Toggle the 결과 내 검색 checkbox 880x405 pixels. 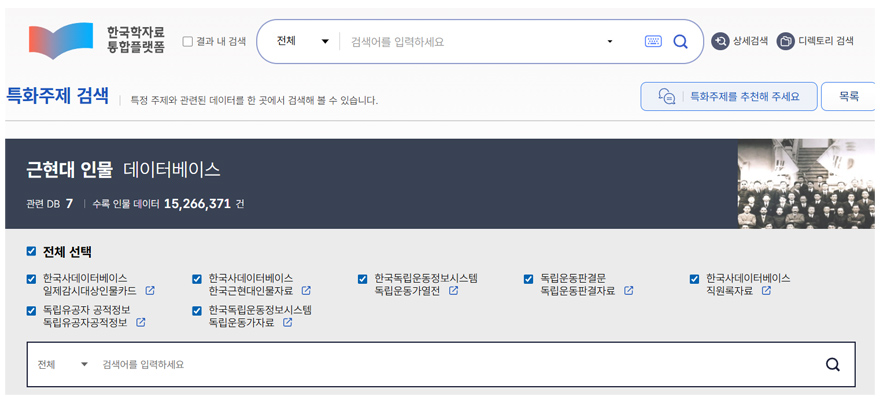[188, 42]
